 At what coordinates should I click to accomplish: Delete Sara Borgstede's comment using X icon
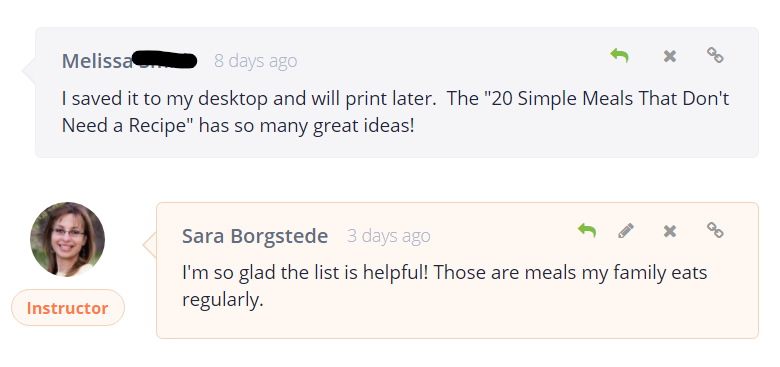click(670, 231)
